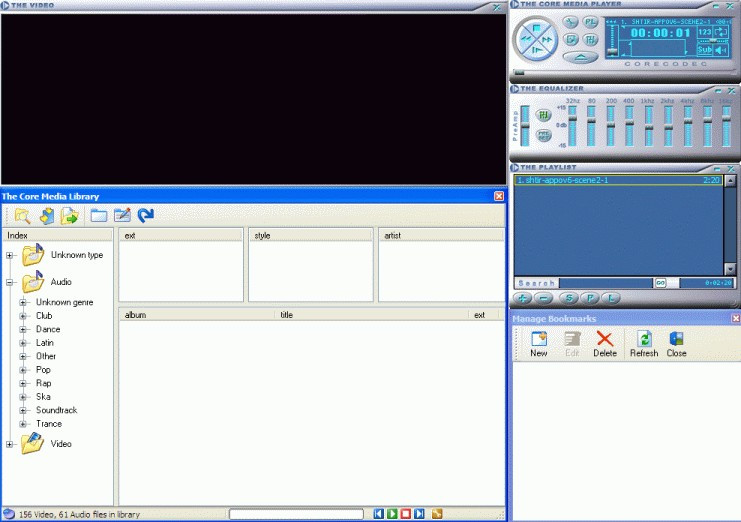The image size is (741, 522).
Task: Click the playlist add (+) button
Action: (x=523, y=298)
